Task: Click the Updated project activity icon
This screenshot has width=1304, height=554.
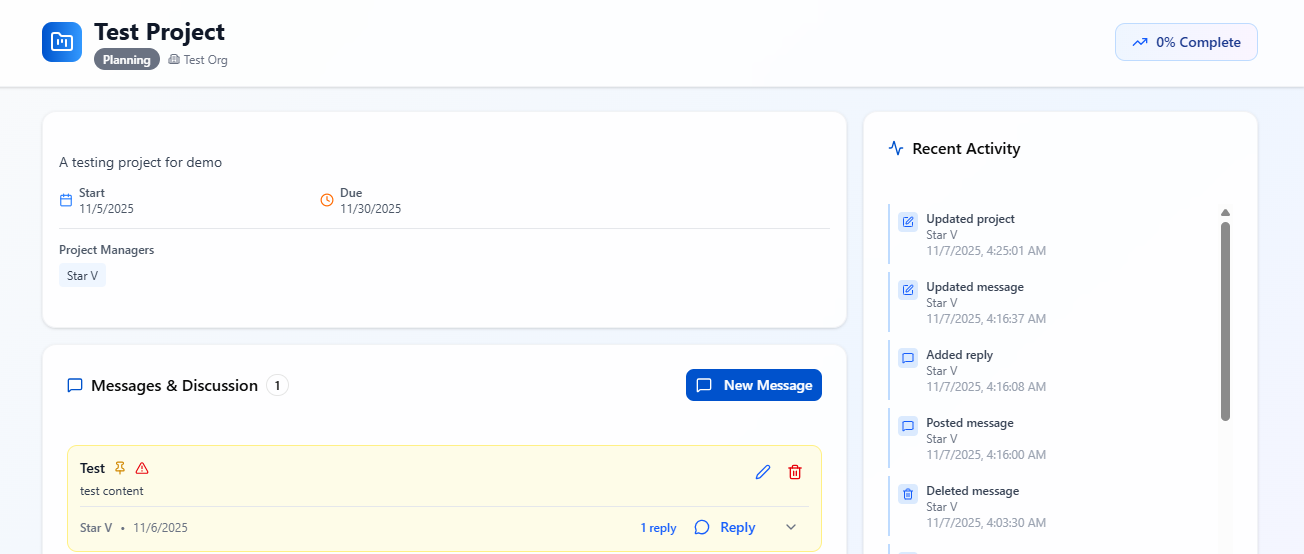Action: [x=908, y=222]
